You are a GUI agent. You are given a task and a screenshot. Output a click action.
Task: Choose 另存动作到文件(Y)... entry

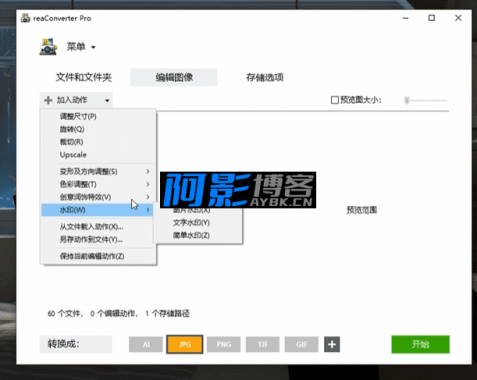[x=98, y=239]
